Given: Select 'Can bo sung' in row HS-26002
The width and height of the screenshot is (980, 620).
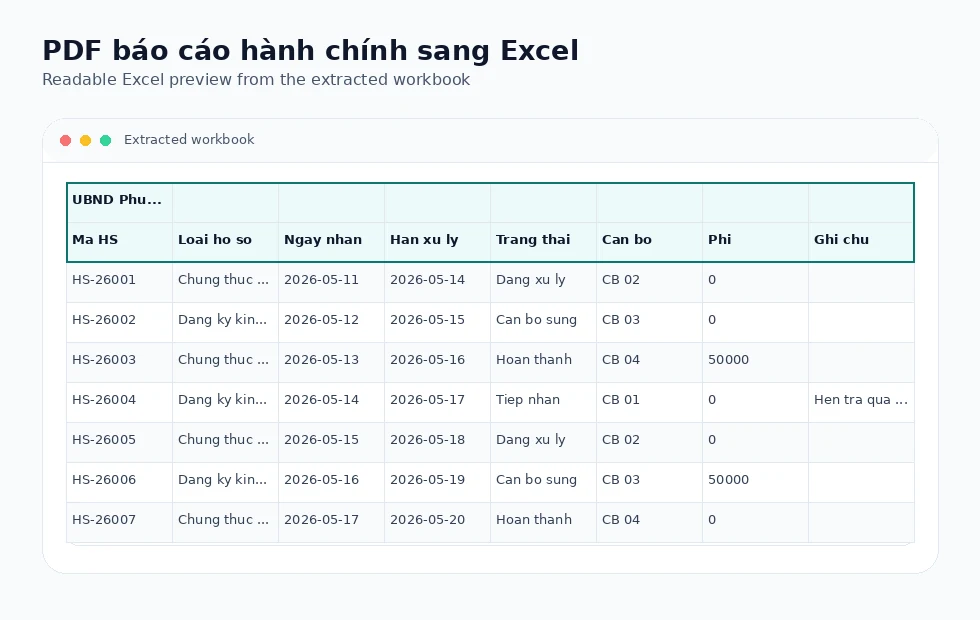Looking at the screenshot, I should click(543, 322).
